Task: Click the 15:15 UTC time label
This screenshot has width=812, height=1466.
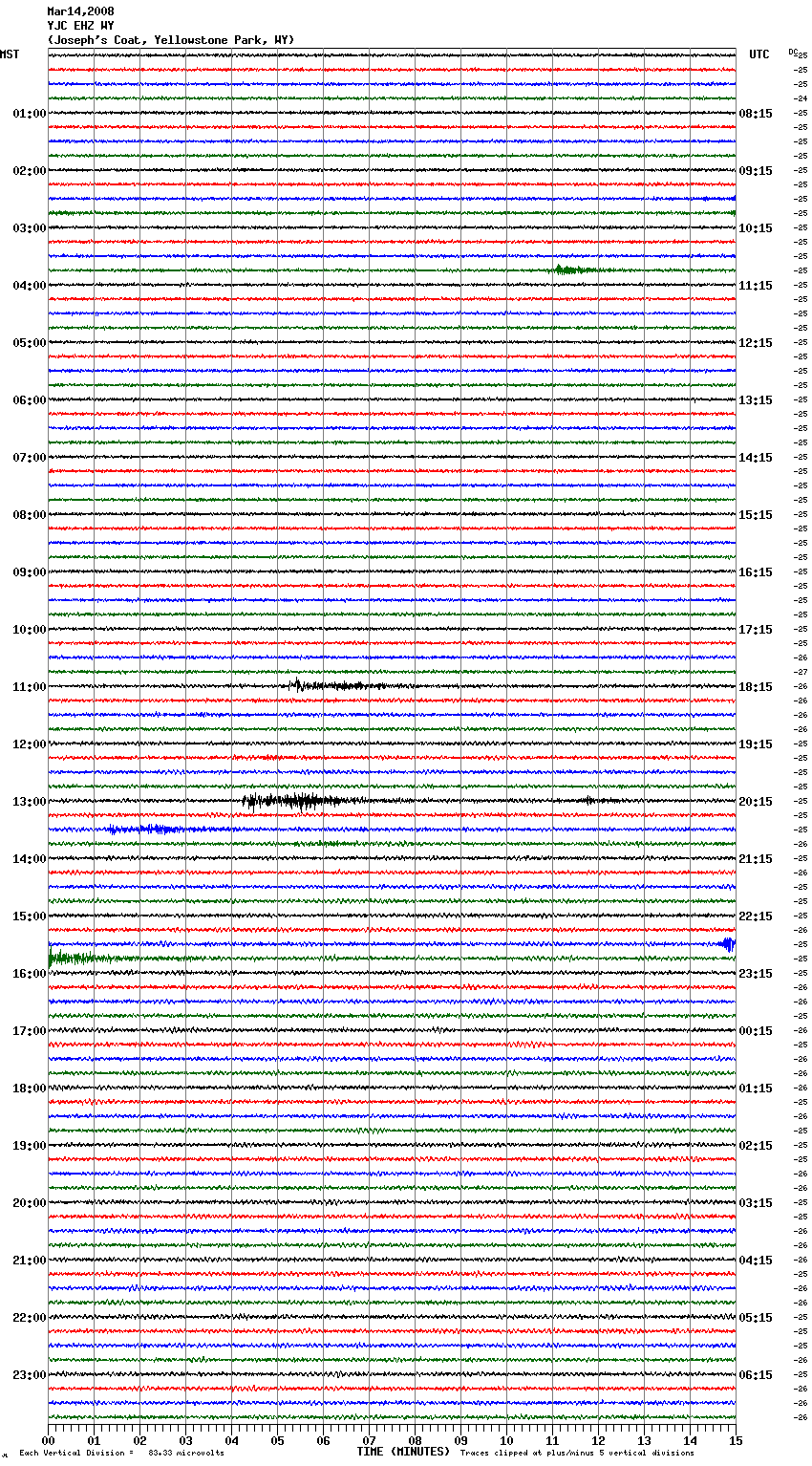Action: [756, 515]
